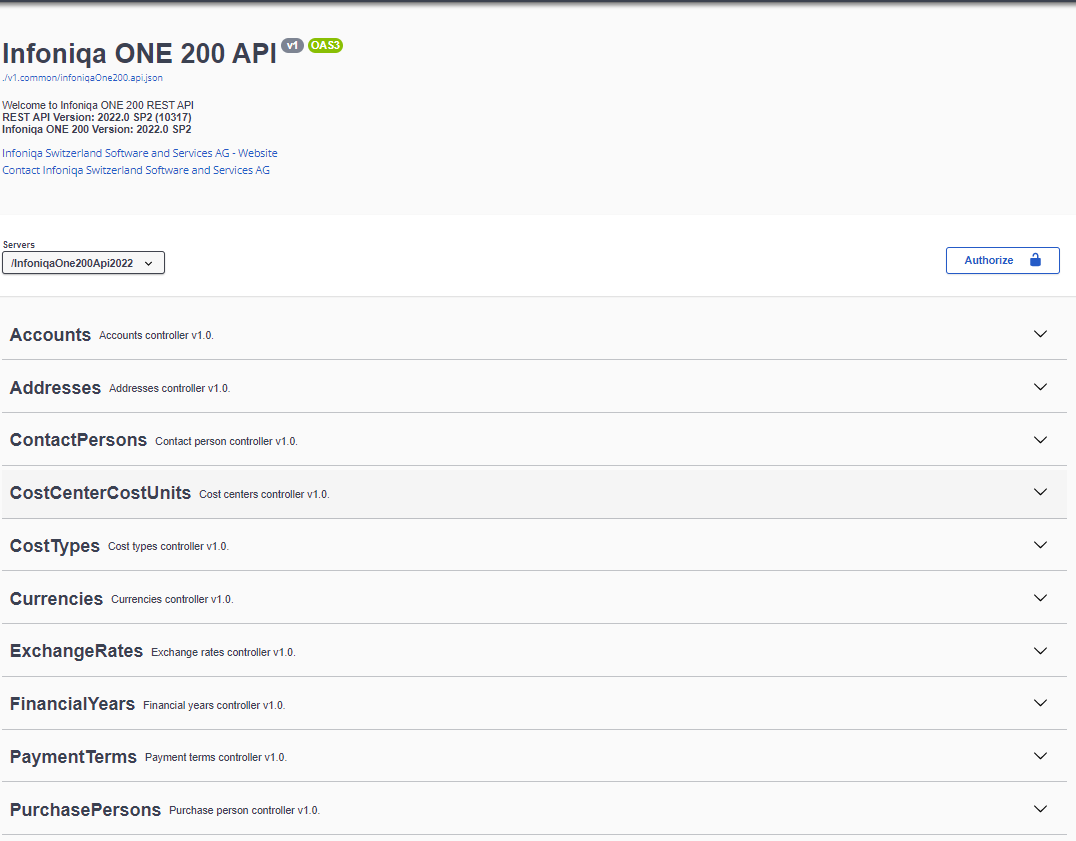
Task: Click the CostTypes heading
Action: (55, 546)
